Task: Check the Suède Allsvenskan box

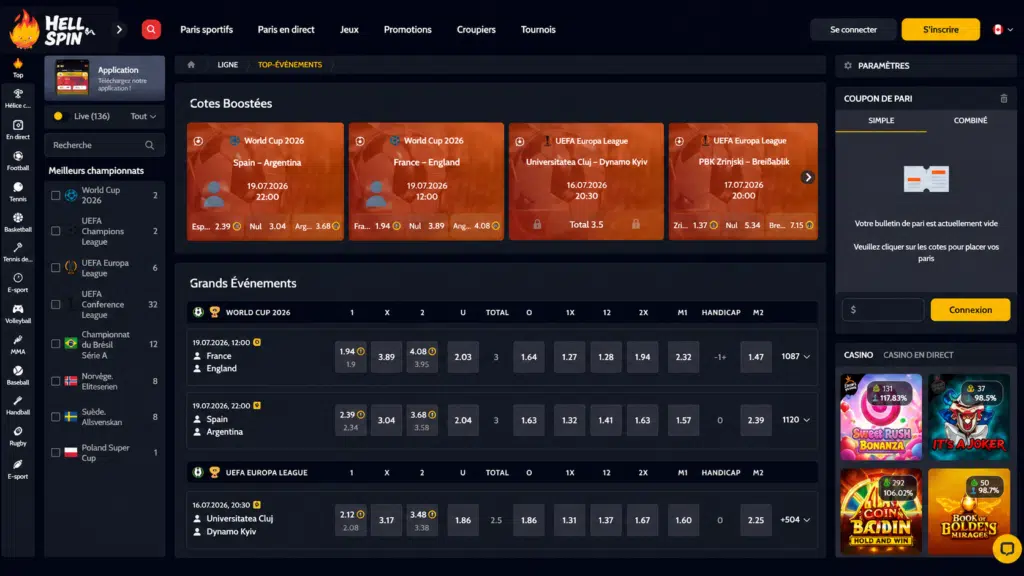Action: point(56,417)
